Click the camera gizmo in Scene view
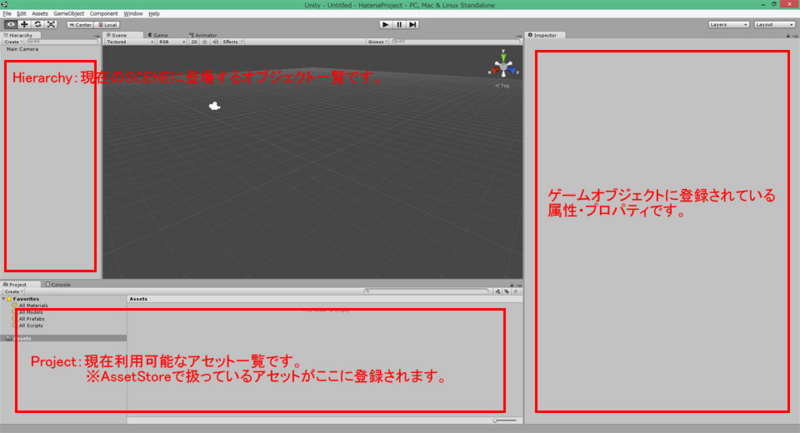Viewport: 800px width, 433px height. click(x=214, y=106)
